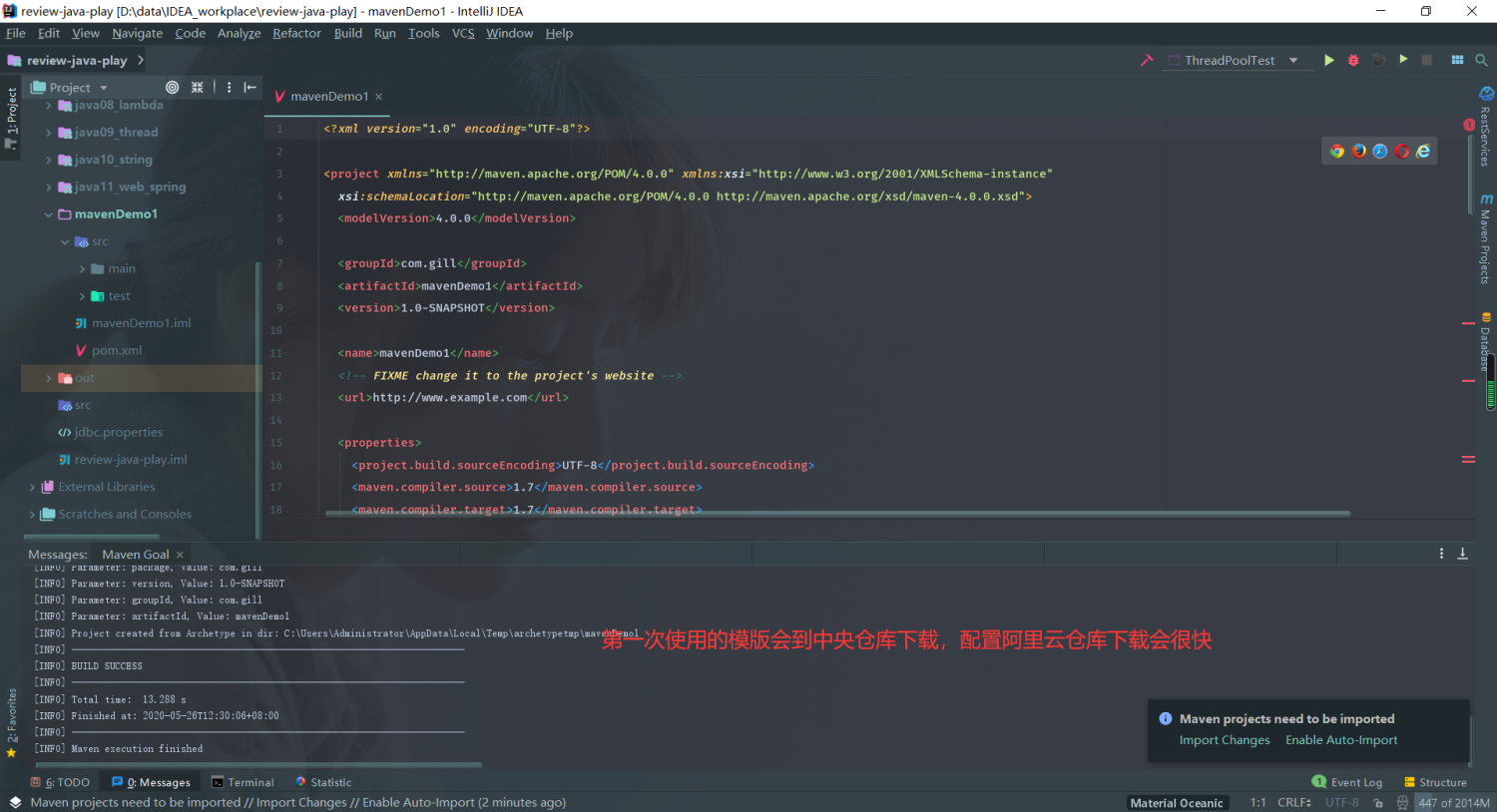Toggle the Terminal tool window

[x=243, y=782]
